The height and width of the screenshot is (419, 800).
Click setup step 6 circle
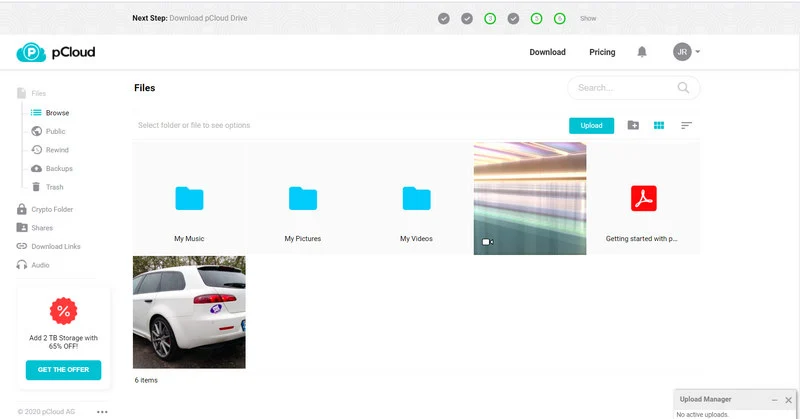(x=560, y=18)
